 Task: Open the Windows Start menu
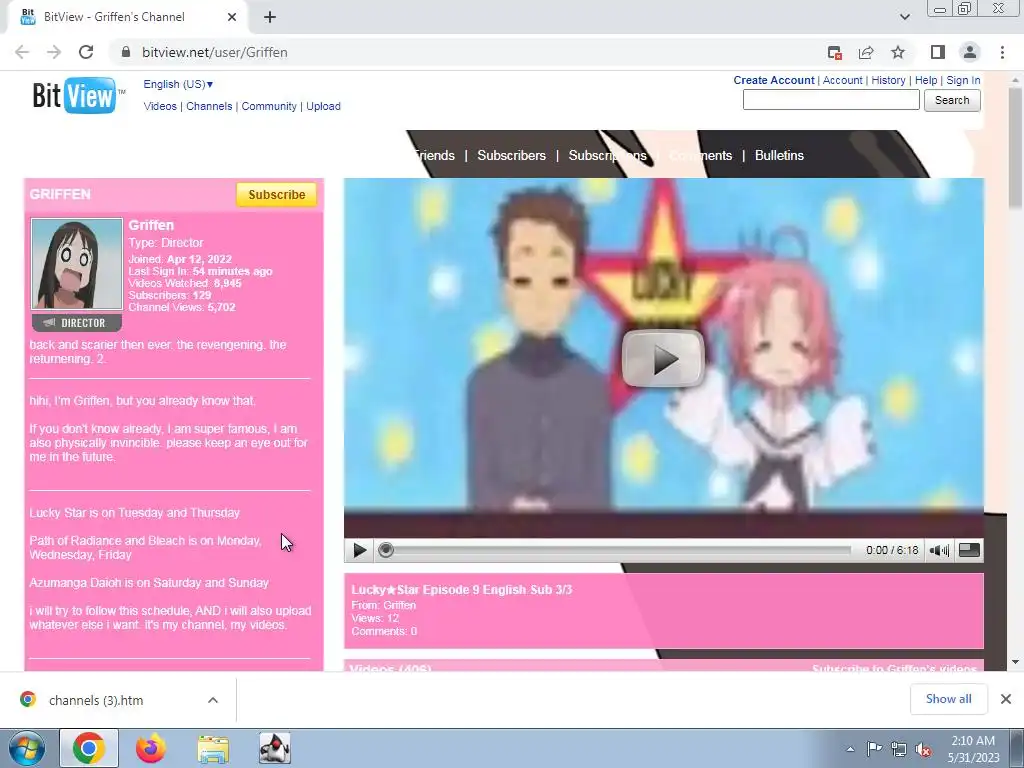(27, 748)
